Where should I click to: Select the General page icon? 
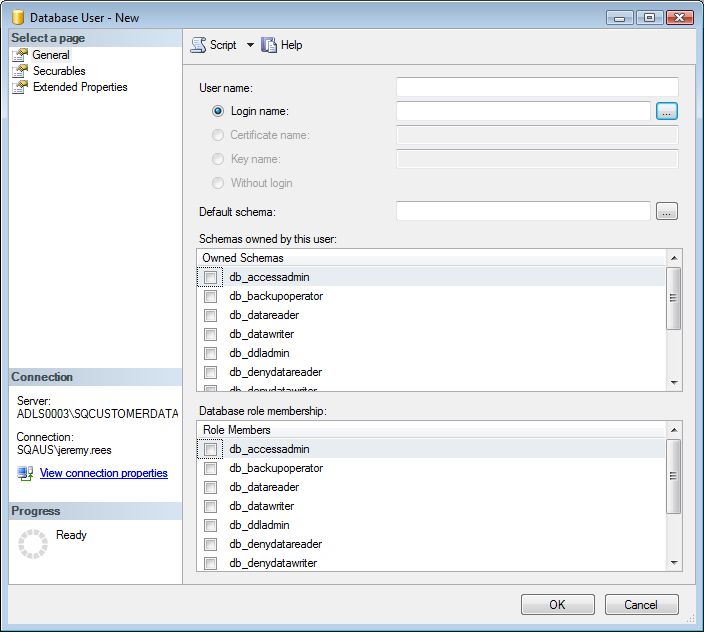tap(20, 55)
